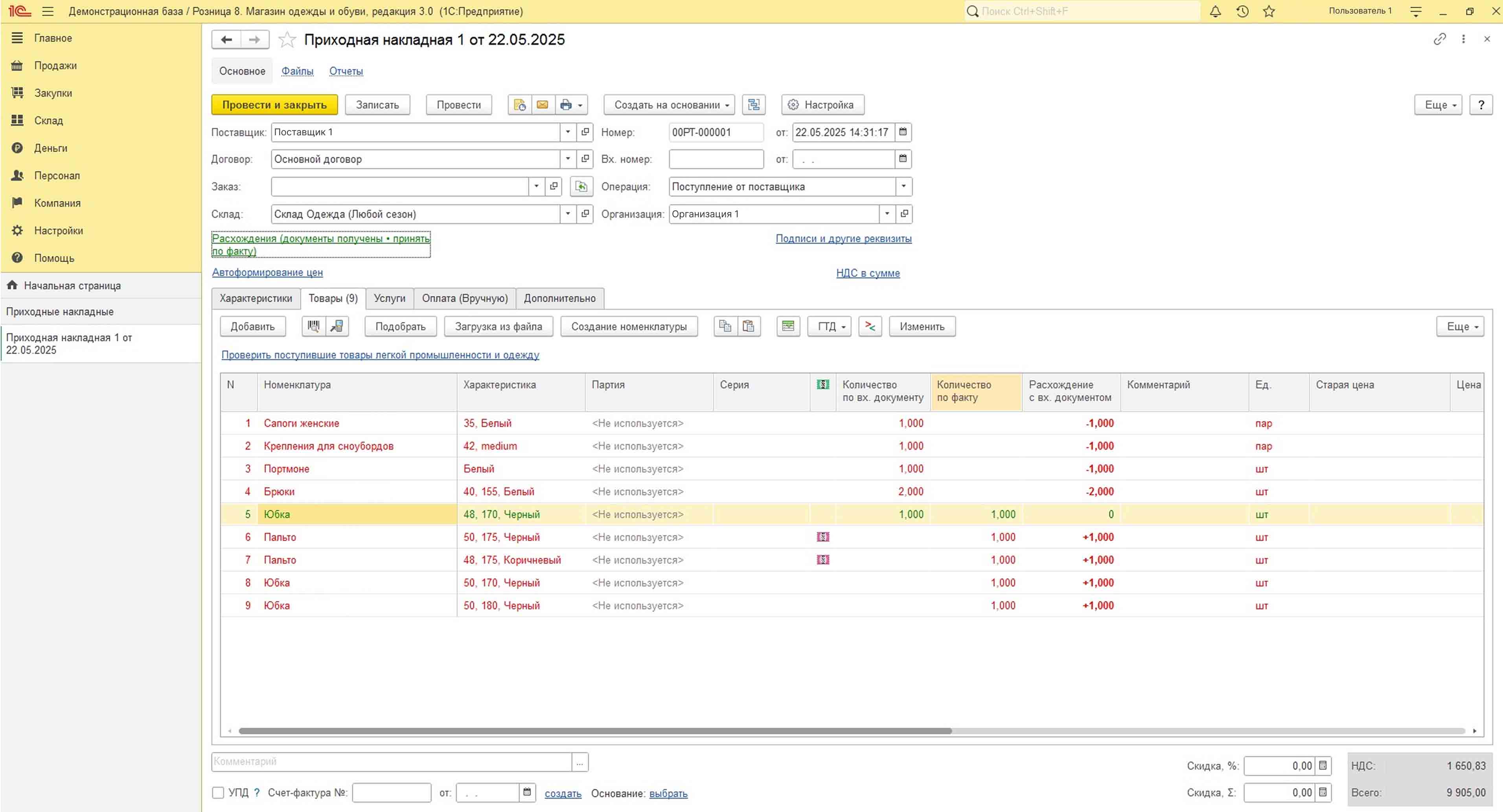Viewport: 1503px width, 812px height.
Task: Go forward with the right arrow button
Action: pyautogui.click(x=254, y=40)
